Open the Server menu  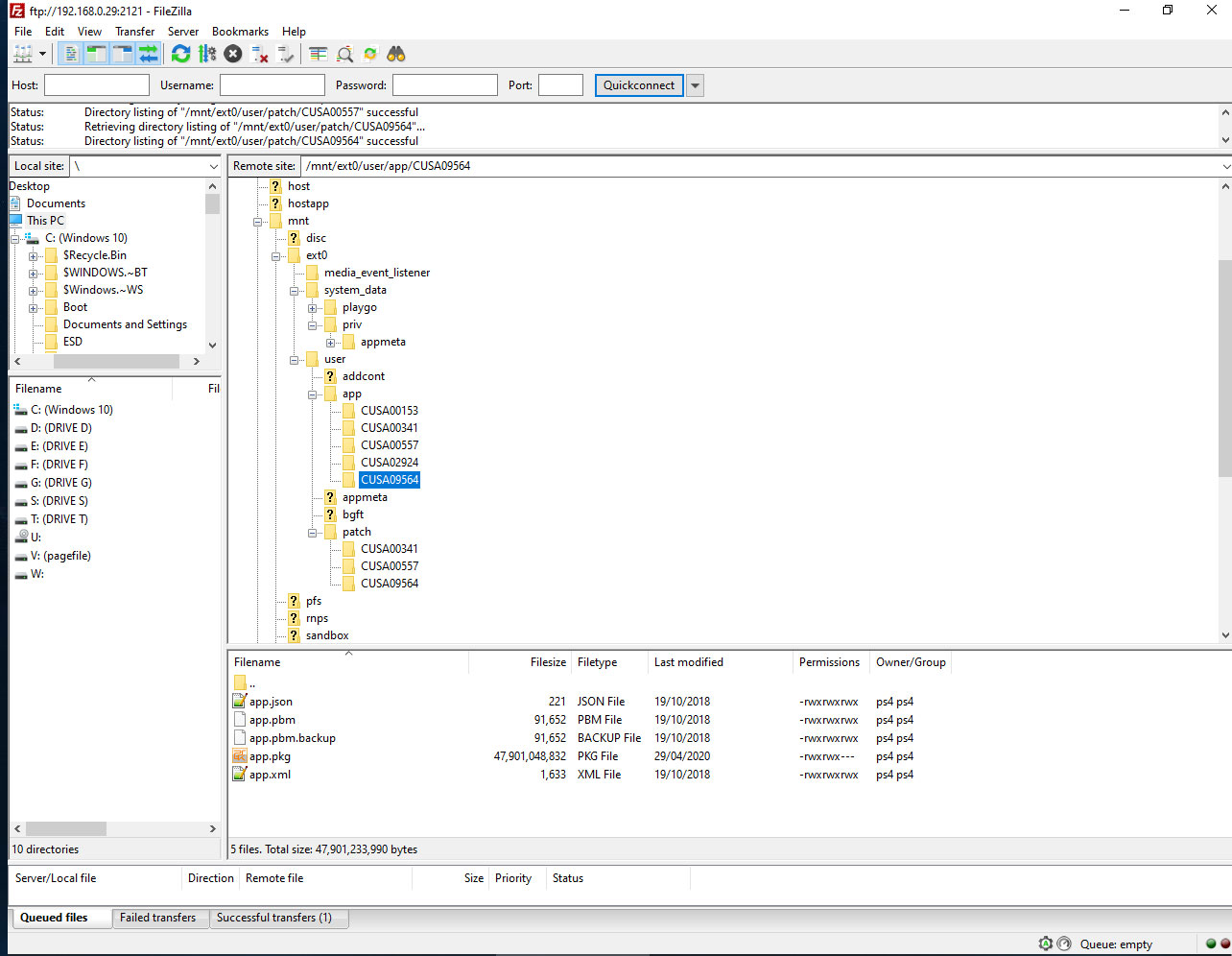click(183, 32)
